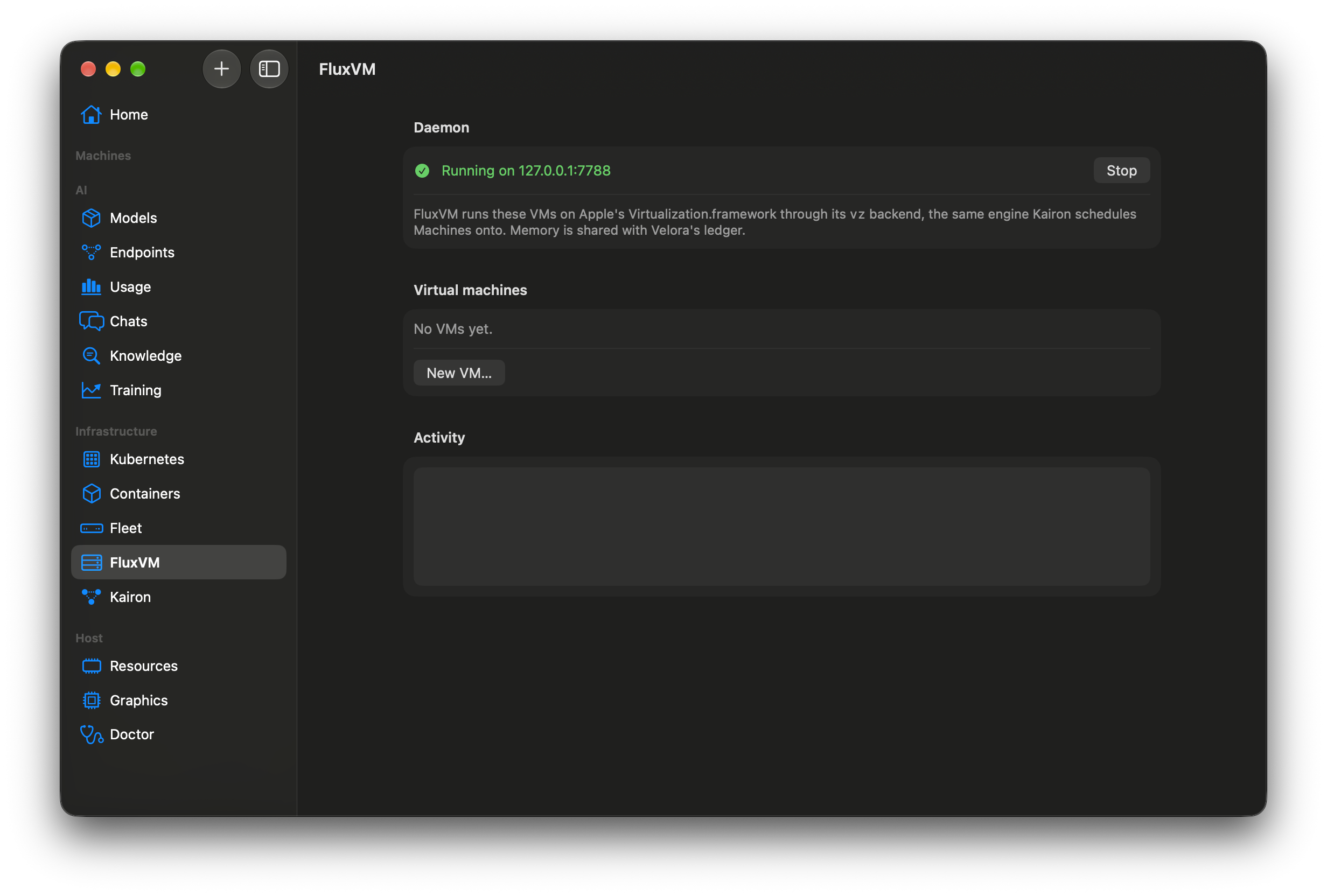Click the Virtual machines heading
This screenshot has height=896, width=1327.
tap(470, 290)
